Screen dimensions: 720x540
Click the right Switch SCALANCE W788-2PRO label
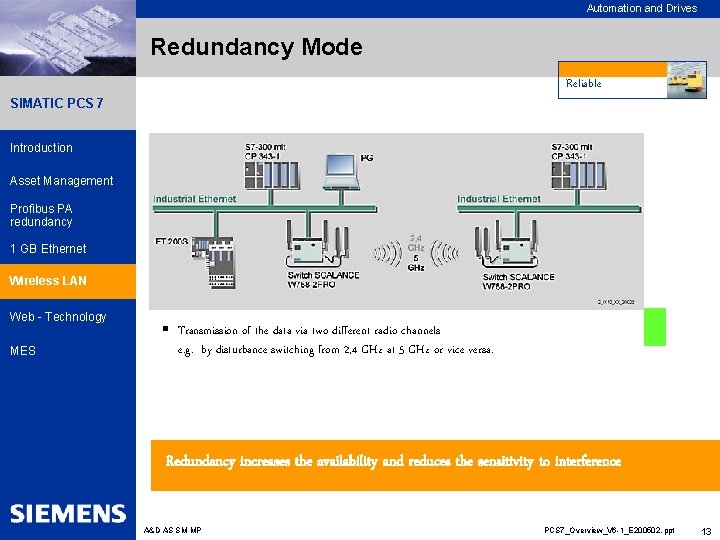point(518,281)
